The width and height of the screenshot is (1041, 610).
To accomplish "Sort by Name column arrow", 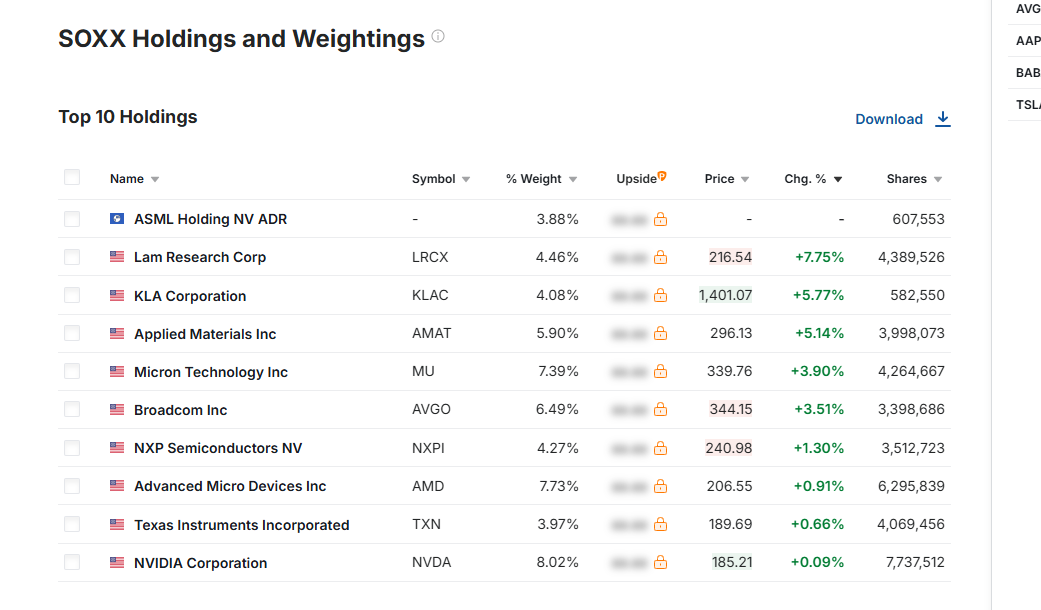I will 155,179.
